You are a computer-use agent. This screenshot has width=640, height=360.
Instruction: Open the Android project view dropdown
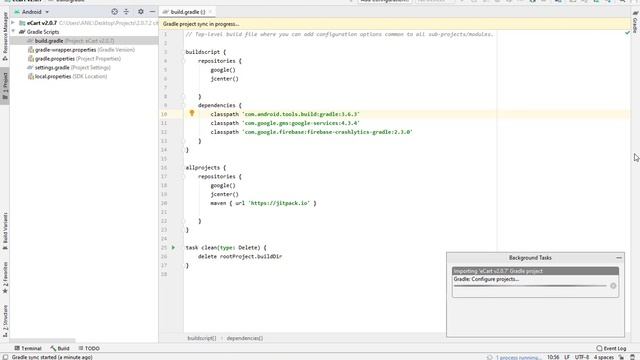pyautogui.click(x=32, y=12)
